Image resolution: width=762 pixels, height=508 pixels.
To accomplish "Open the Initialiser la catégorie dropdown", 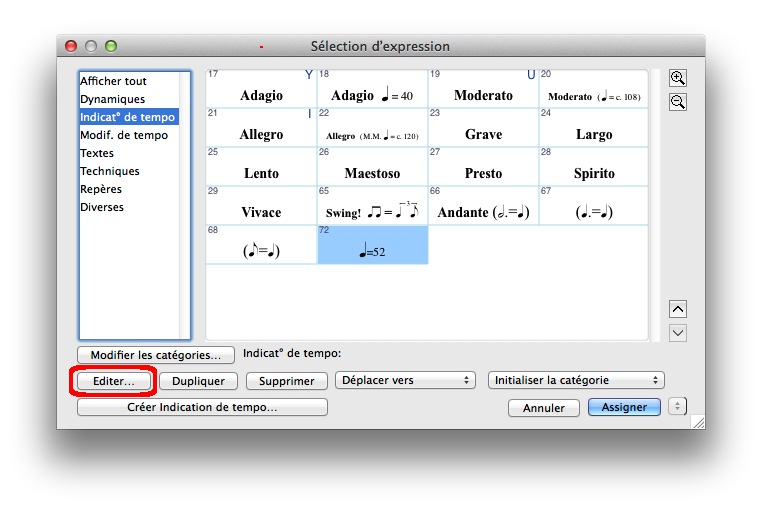I will (576, 380).
